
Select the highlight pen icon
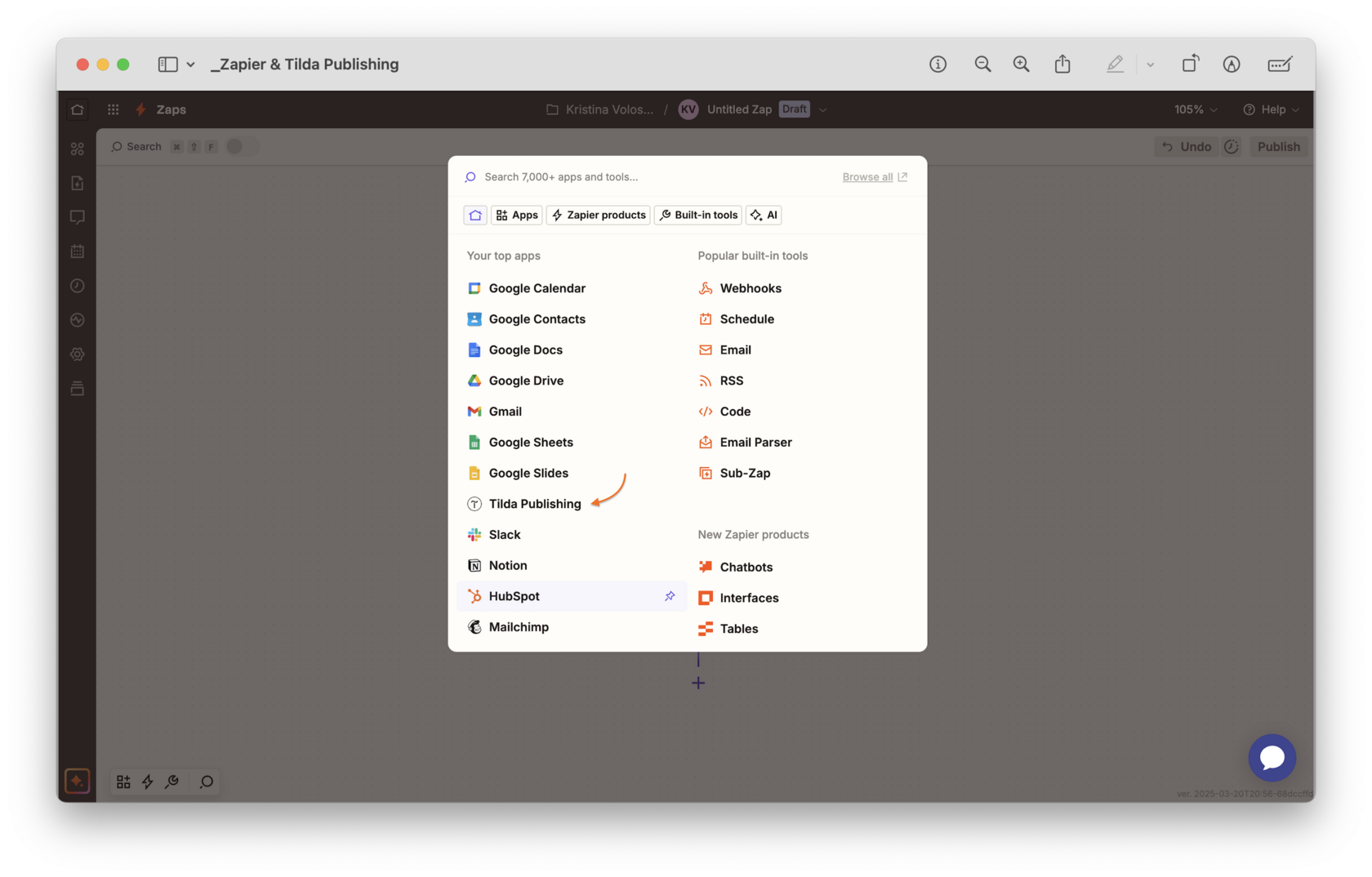pyautogui.click(x=1115, y=65)
